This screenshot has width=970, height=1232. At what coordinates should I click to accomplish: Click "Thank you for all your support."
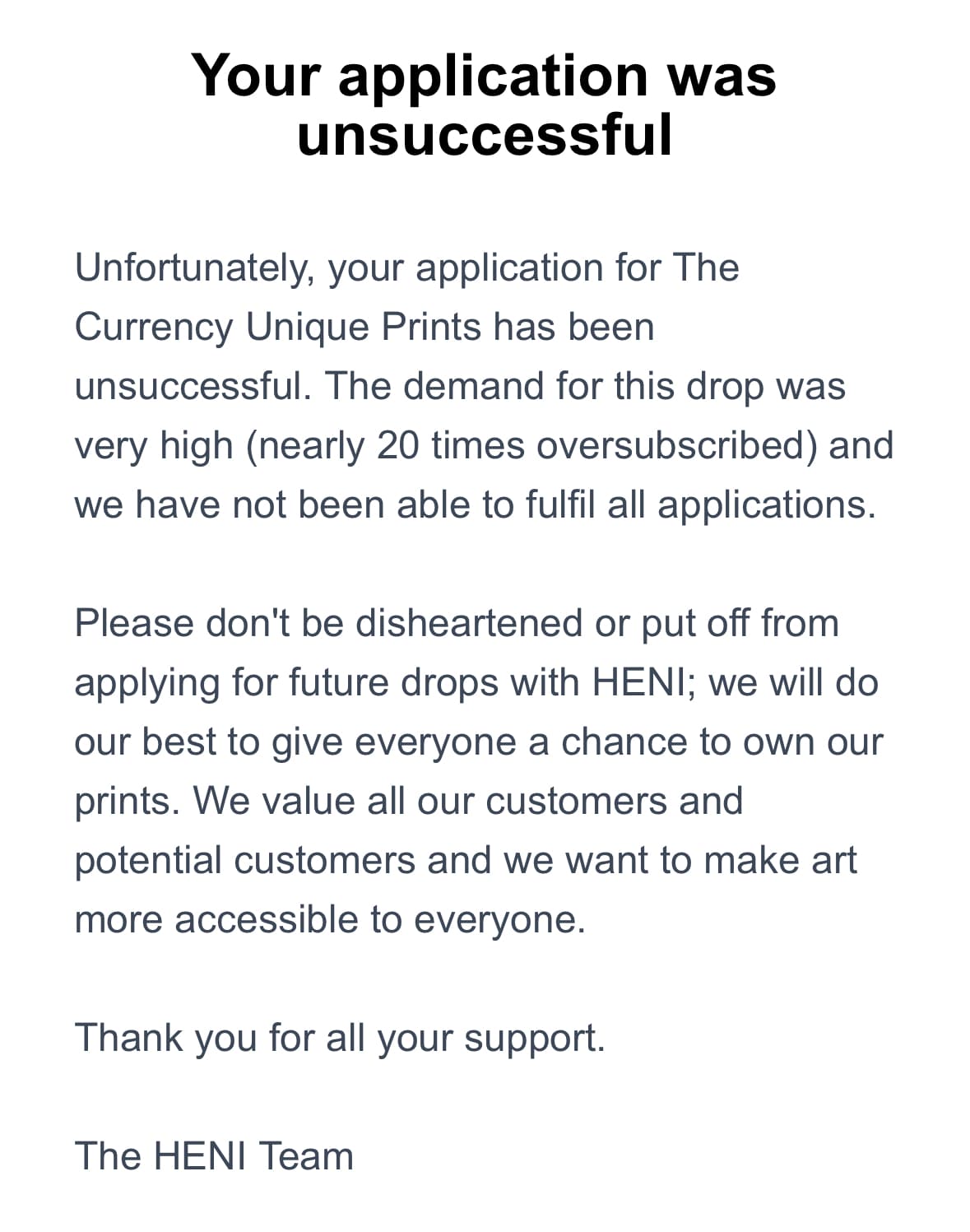point(340,1039)
